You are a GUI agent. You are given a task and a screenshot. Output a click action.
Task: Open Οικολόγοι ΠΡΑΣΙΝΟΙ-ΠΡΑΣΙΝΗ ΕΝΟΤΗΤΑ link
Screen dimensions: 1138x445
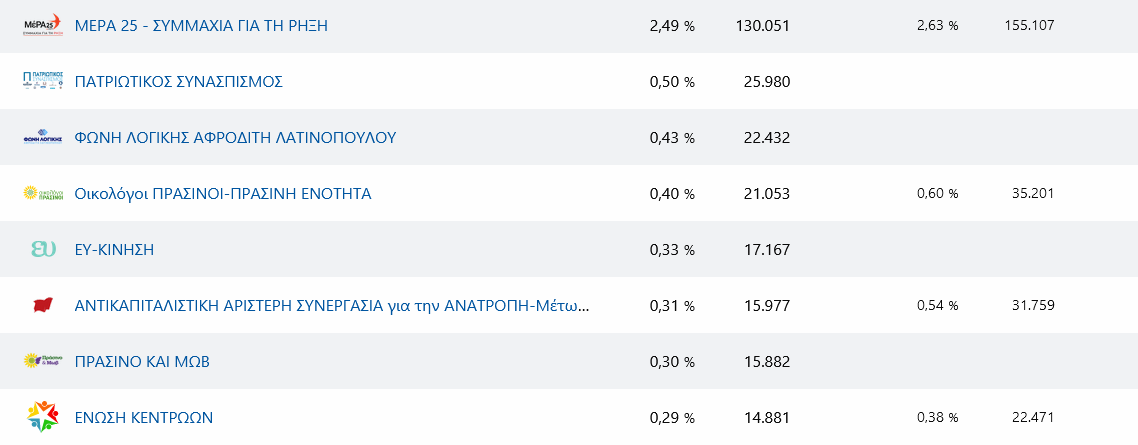coord(223,194)
